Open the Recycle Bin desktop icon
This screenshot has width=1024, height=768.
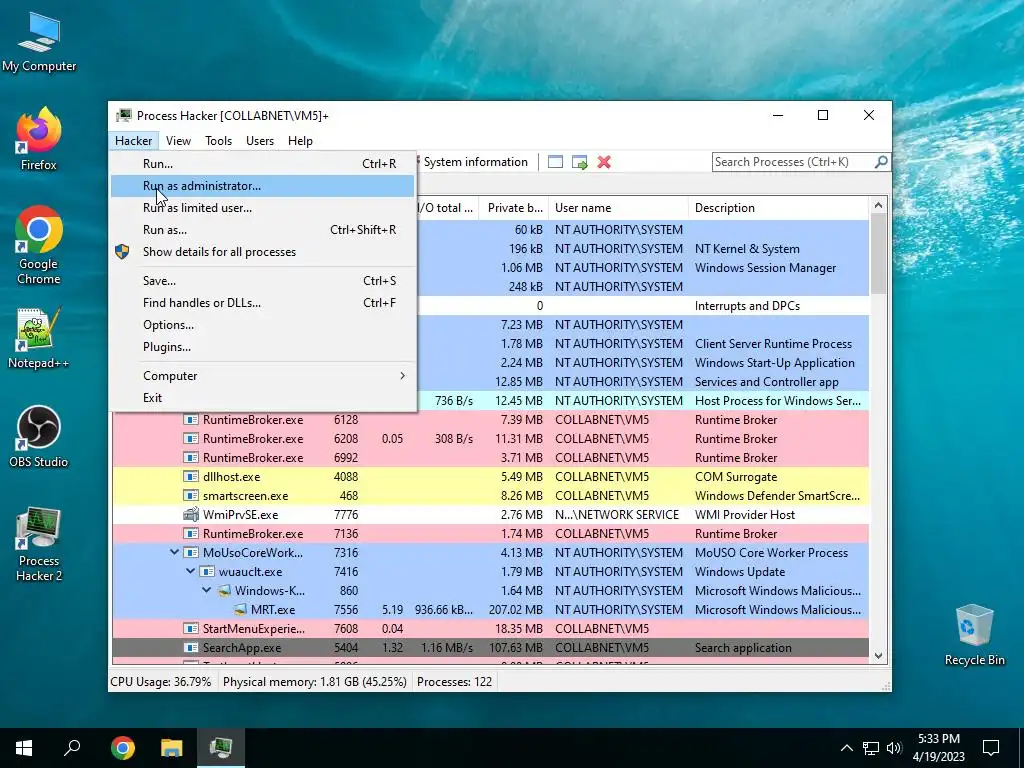point(974,635)
